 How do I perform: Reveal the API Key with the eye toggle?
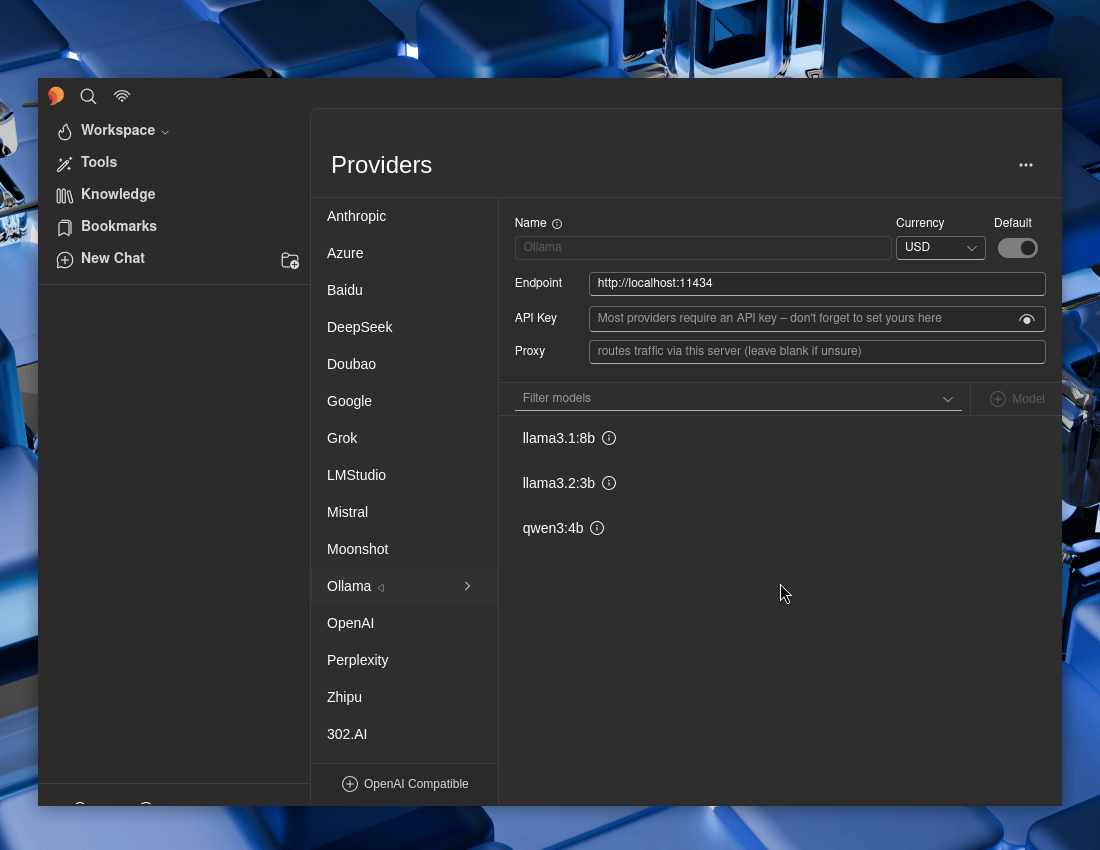(x=1027, y=319)
